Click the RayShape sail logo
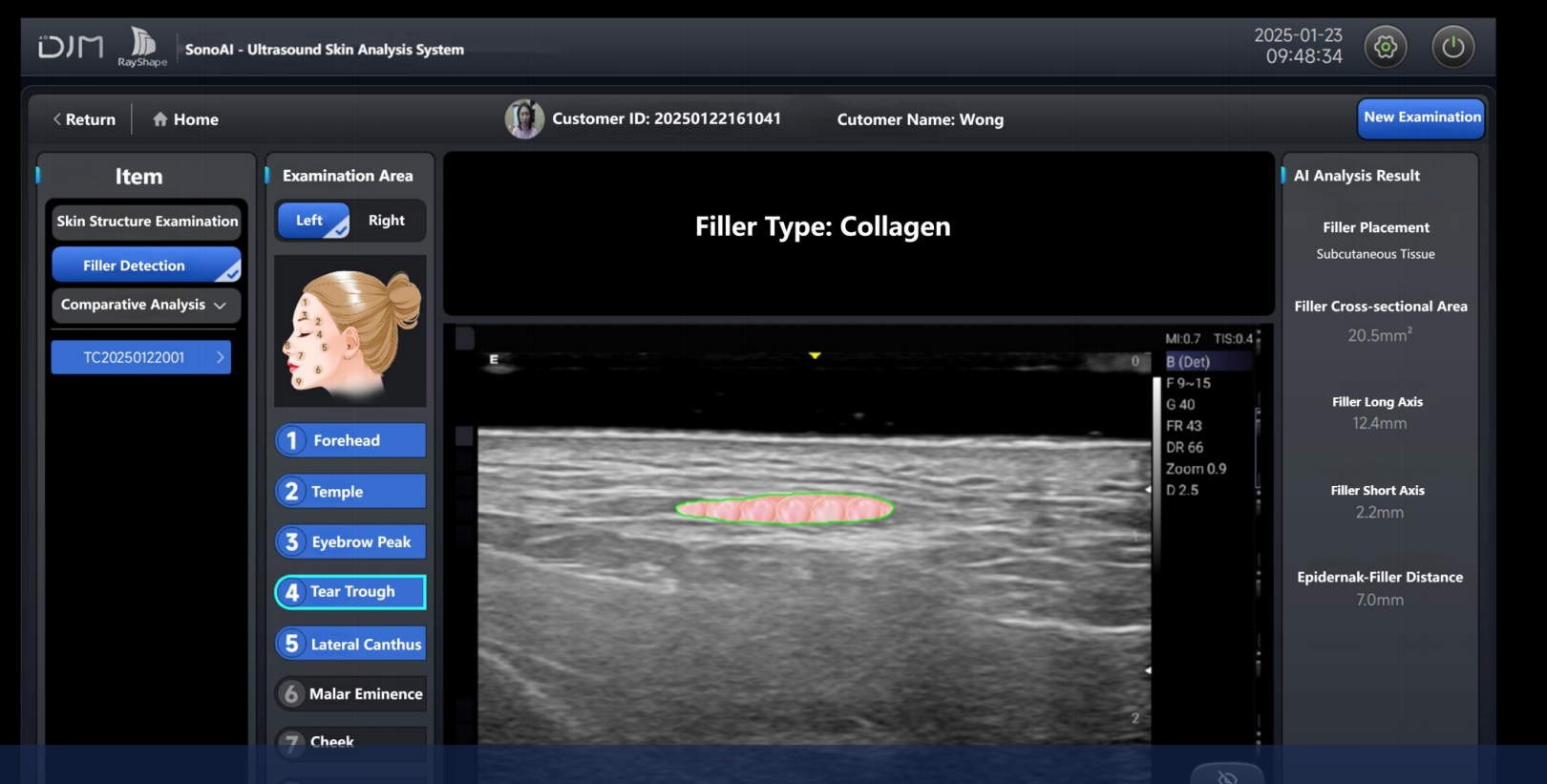Viewport: 1547px width, 784px height. [142, 44]
